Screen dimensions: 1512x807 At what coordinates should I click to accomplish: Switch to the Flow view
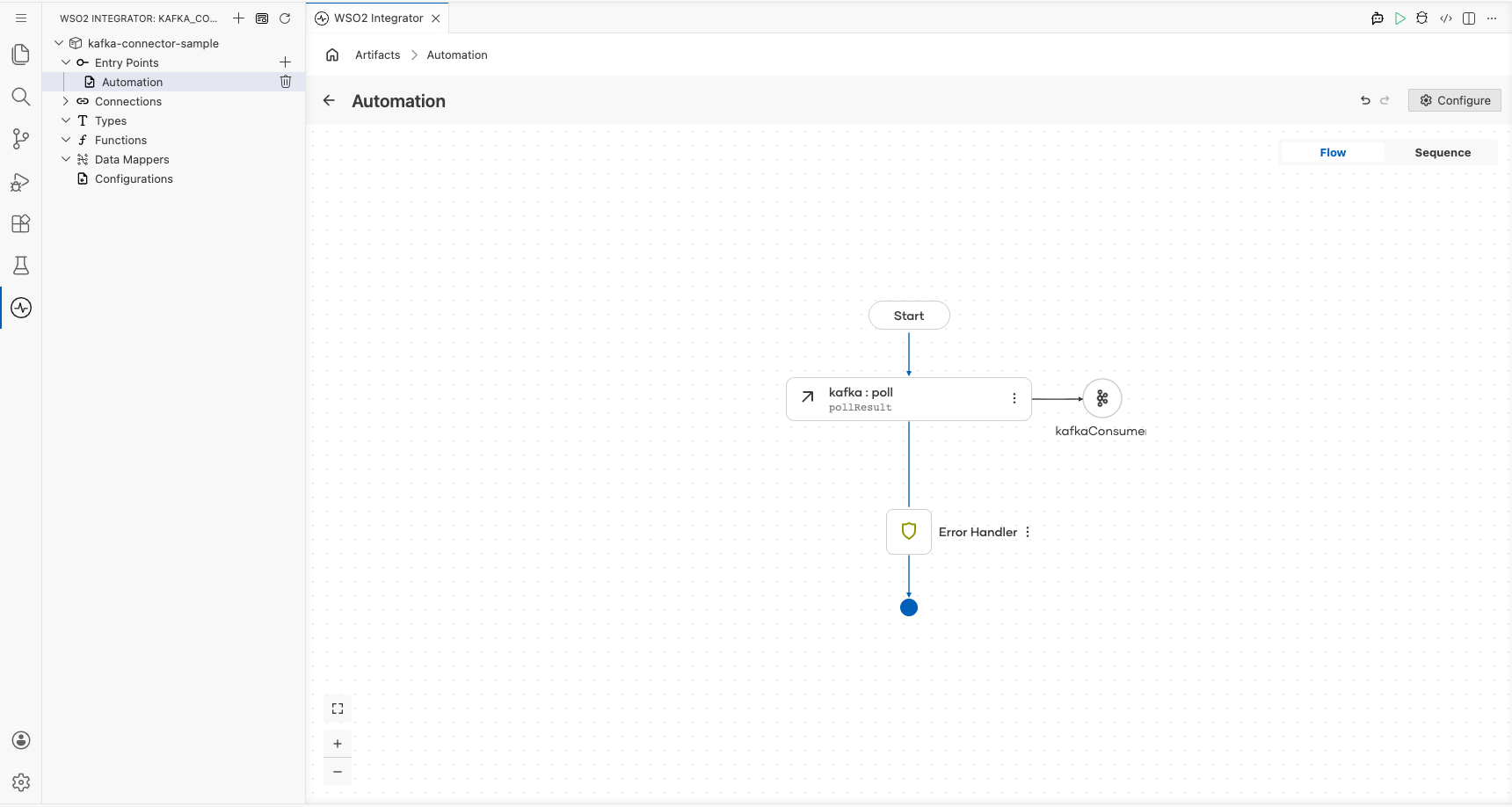coord(1333,152)
